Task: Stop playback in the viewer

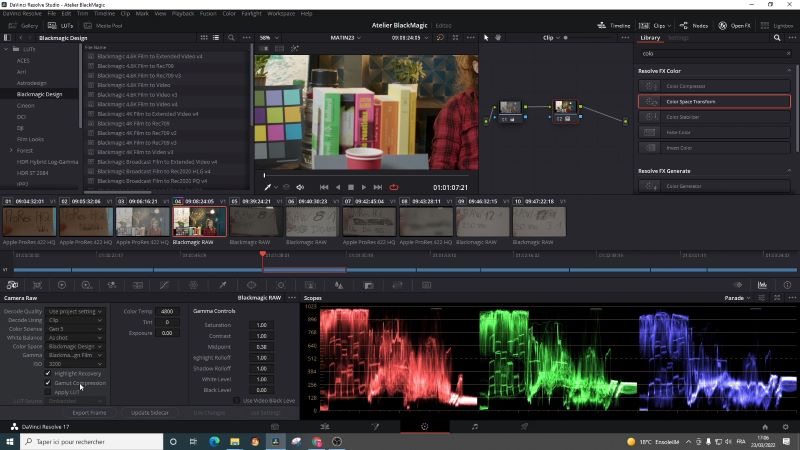Action: point(351,187)
